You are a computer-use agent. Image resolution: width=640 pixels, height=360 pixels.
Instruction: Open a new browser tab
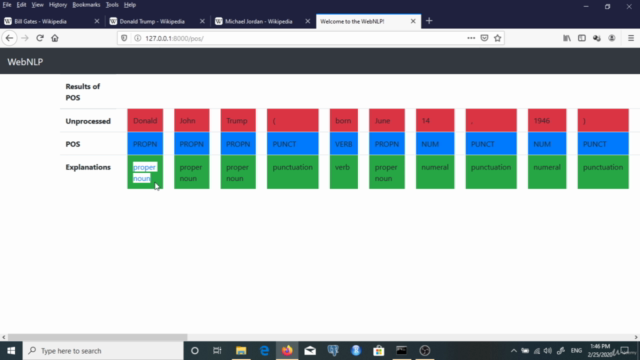429,21
